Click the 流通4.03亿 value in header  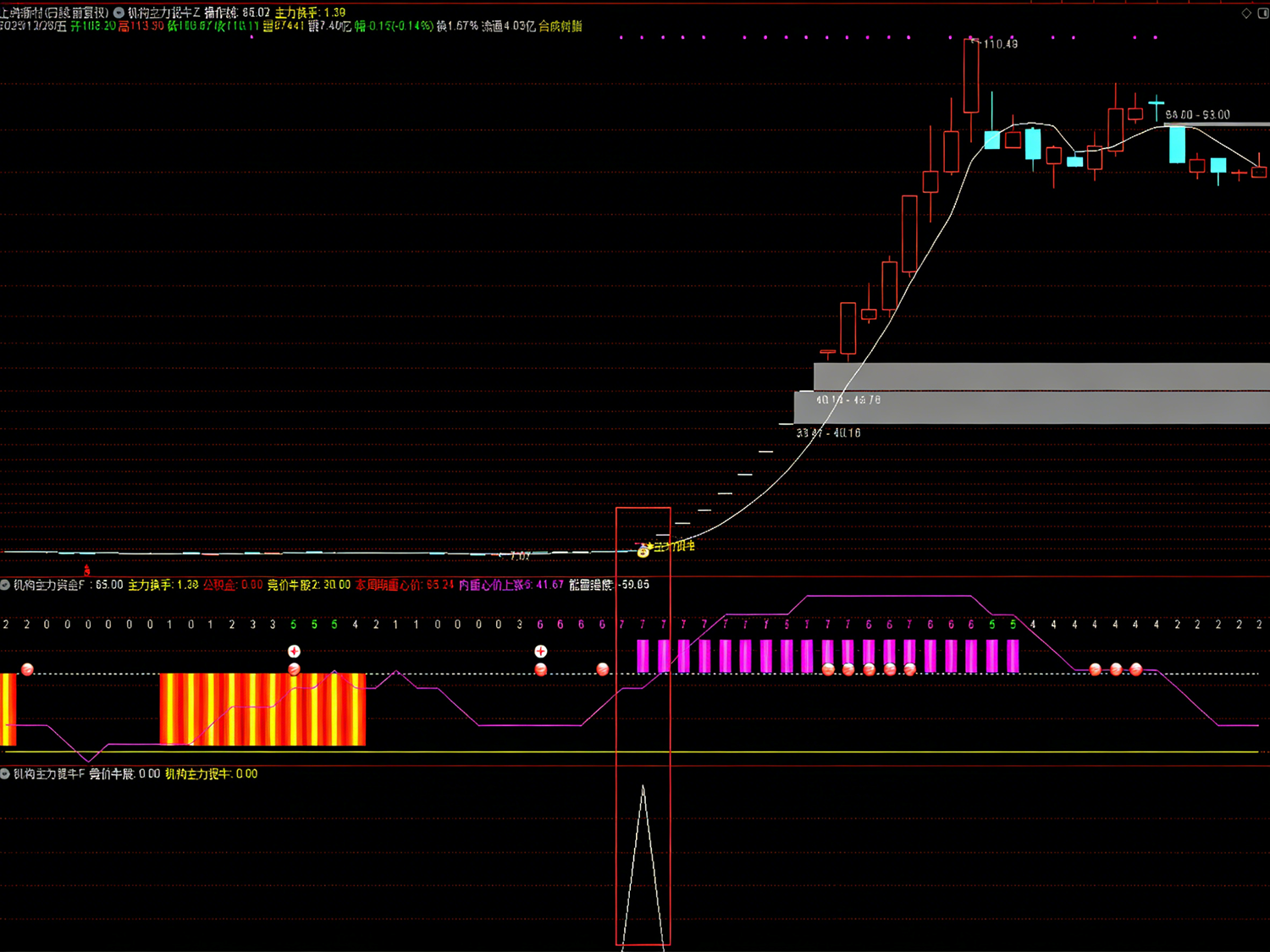pyautogui.click(x=508, y=26)
